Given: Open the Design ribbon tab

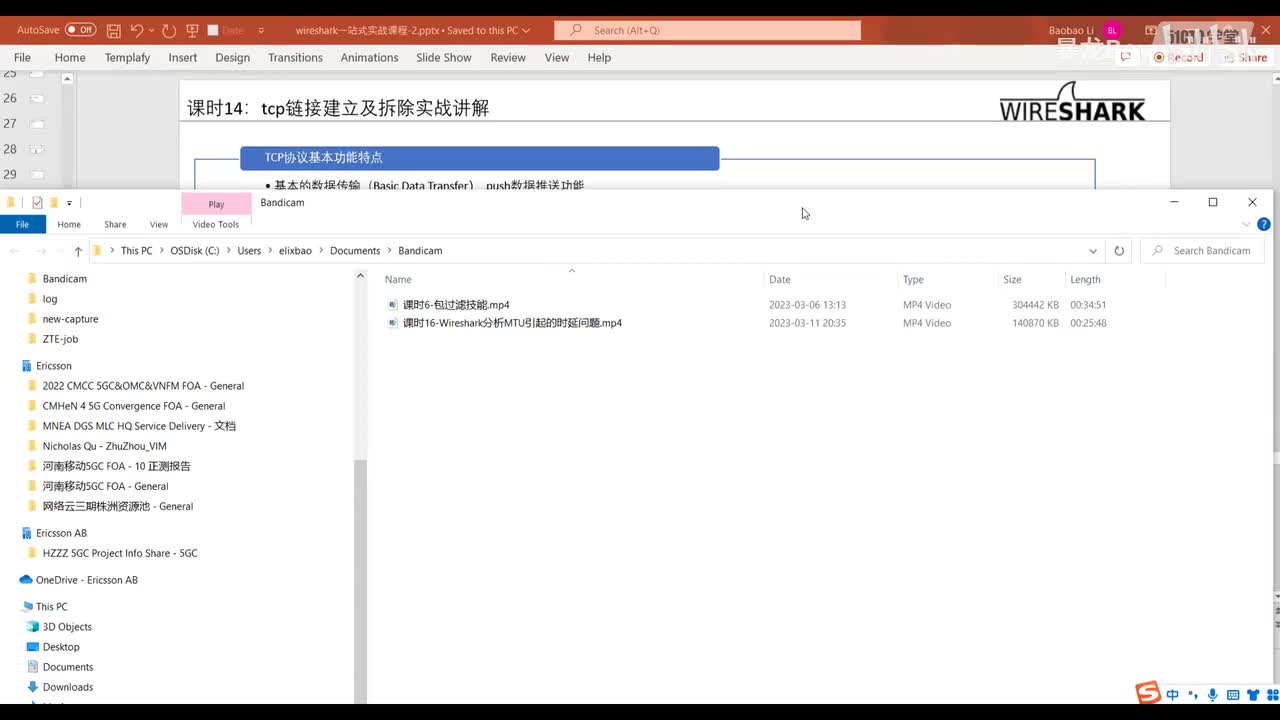Looking at the screenshot, I should tap(232, 58).
